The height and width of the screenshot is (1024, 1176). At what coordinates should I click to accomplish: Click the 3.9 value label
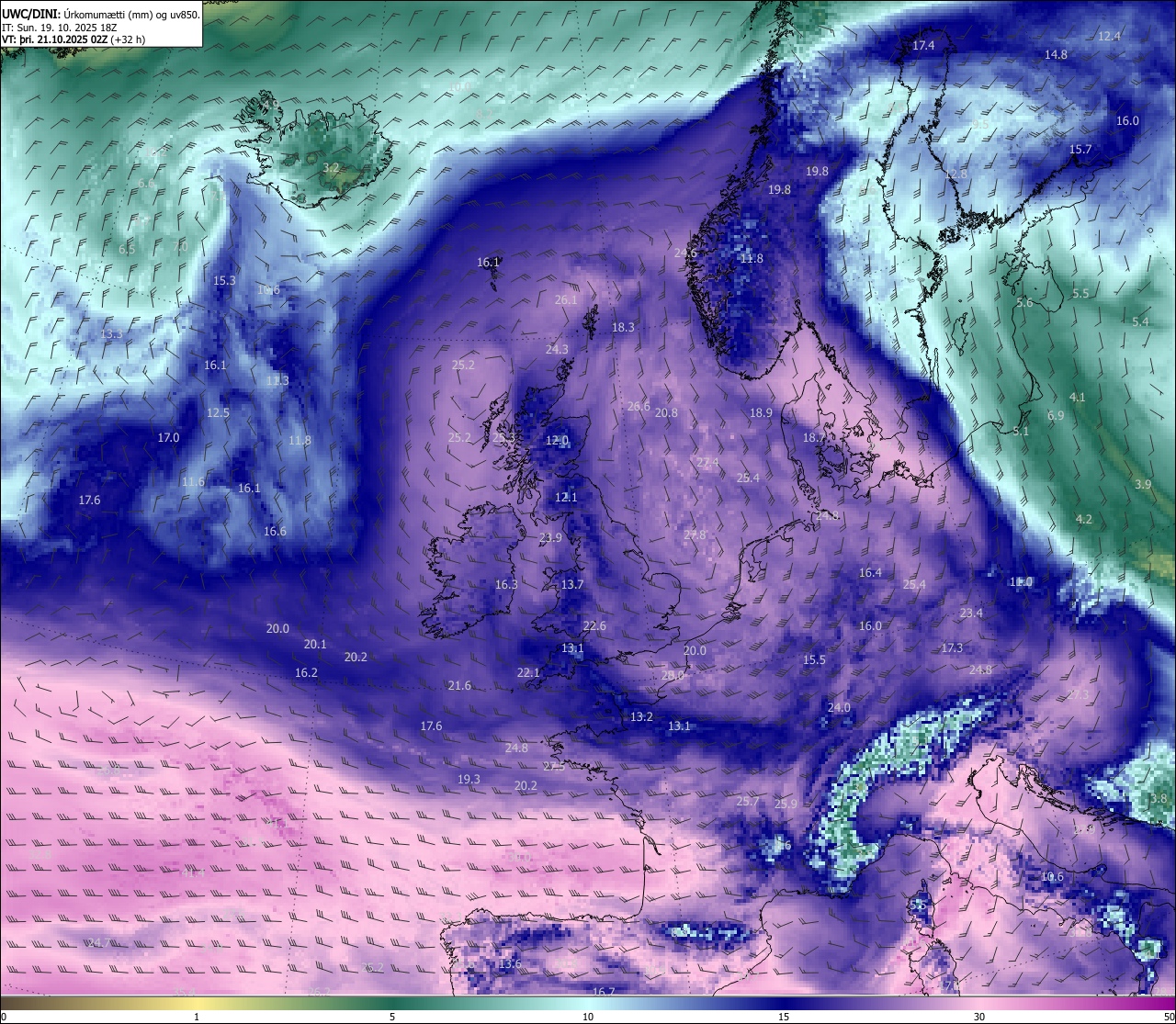pos(1143,485)
